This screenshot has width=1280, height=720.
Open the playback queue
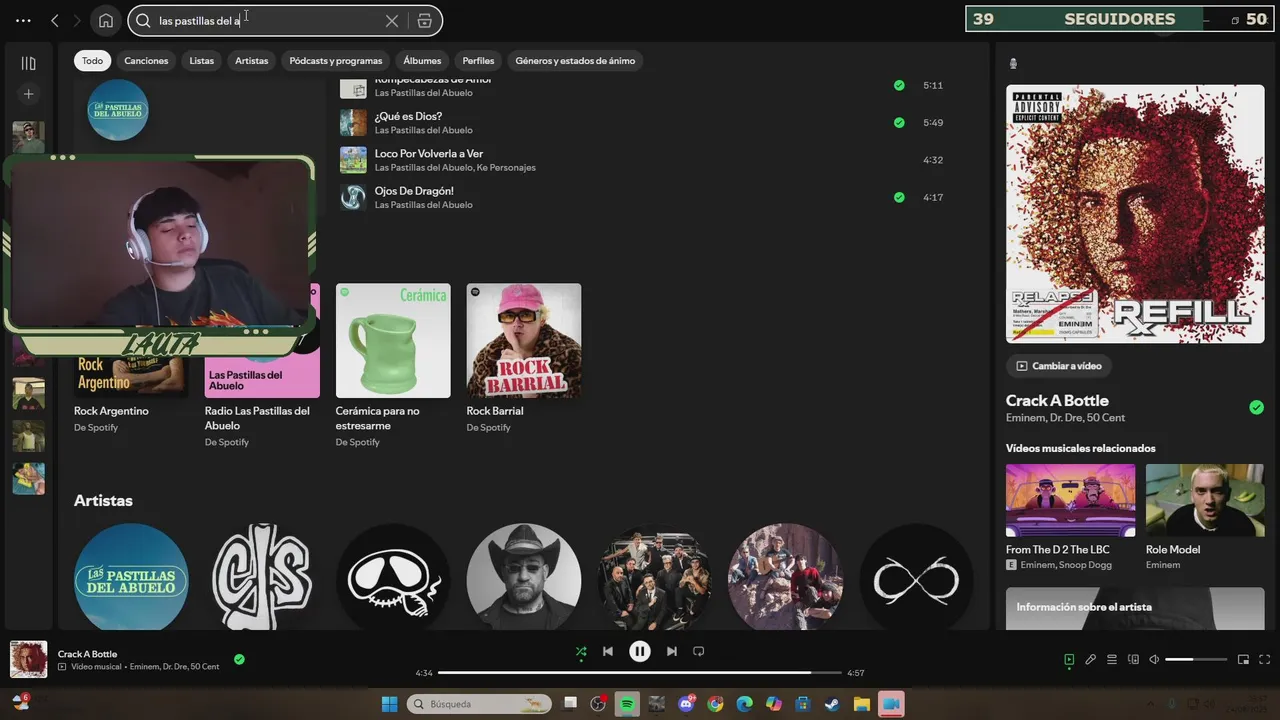(1112, 660)
